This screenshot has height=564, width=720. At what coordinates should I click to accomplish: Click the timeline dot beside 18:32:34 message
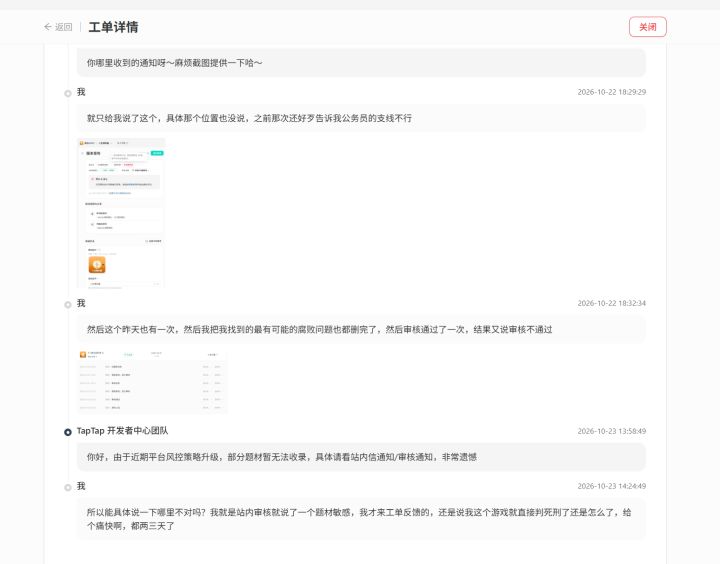pos(68,305)
